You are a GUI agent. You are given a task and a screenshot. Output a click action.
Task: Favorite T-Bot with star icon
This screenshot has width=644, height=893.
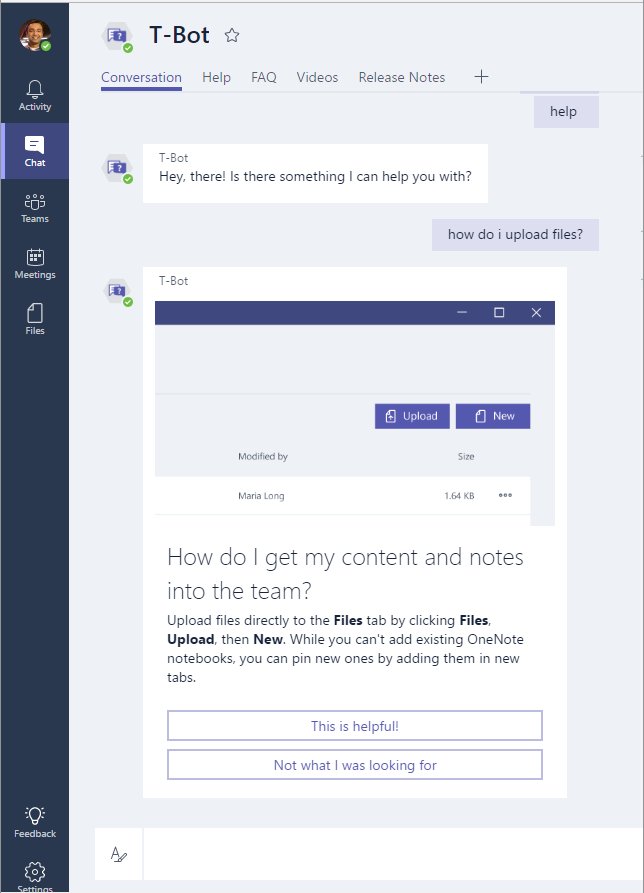(232, 35)
